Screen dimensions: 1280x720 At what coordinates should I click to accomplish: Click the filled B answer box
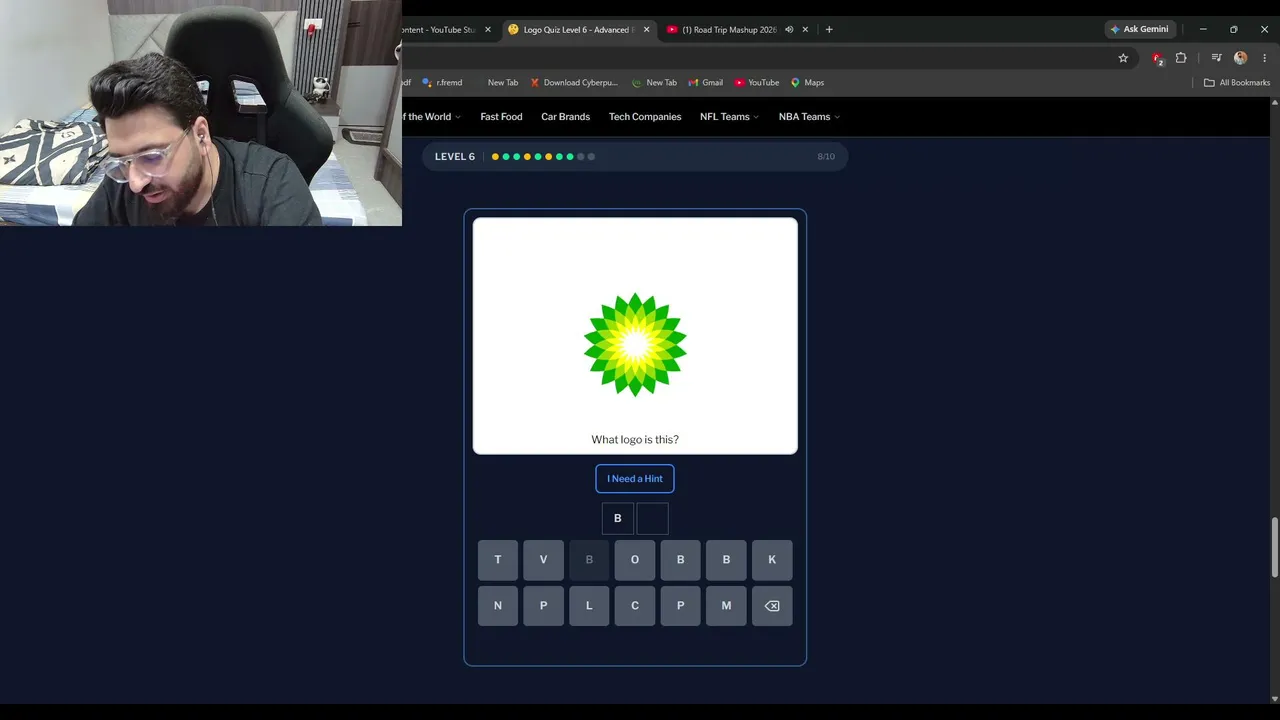point(618,519)
